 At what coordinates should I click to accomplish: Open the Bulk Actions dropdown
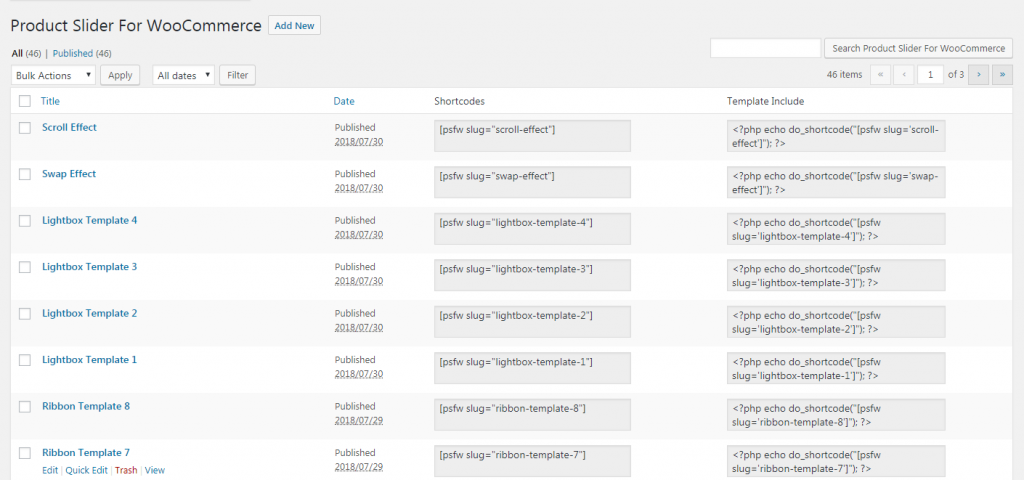54,75
